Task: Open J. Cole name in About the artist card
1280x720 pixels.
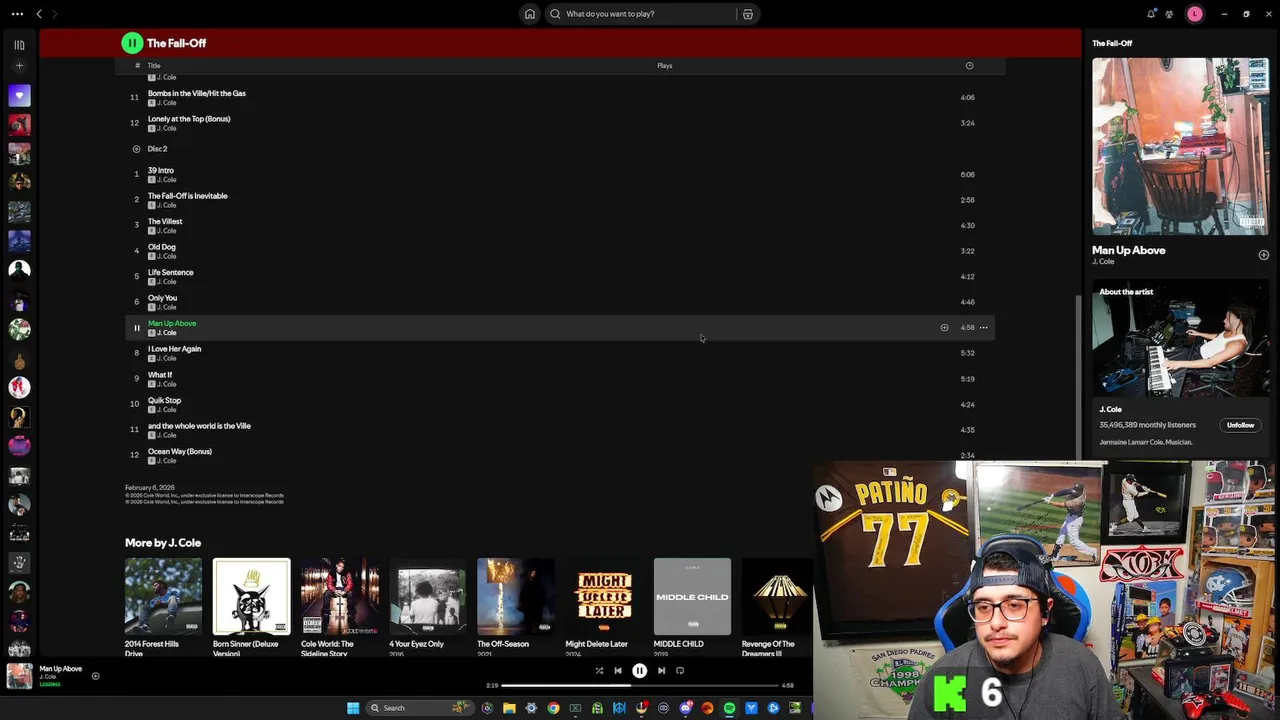Action: (1110, 410)
